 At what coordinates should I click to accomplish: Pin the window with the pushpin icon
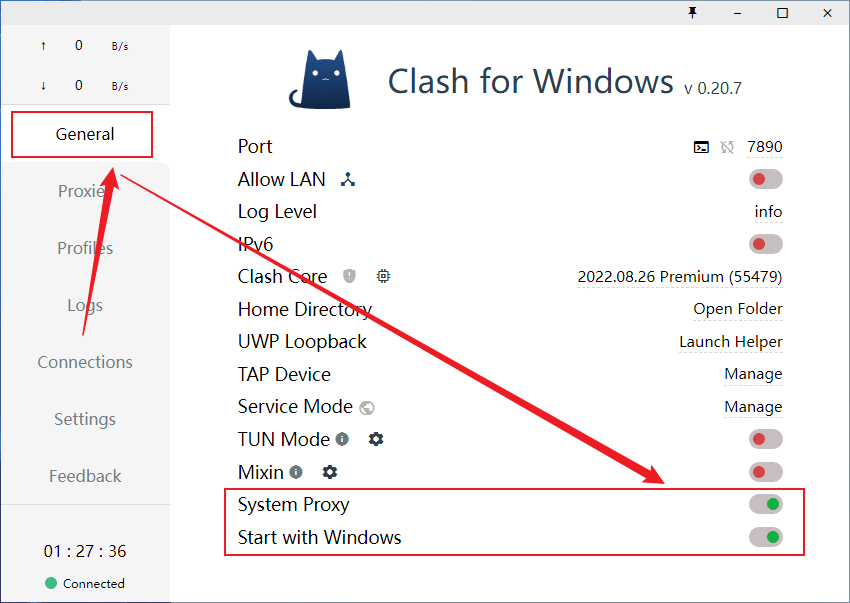click(x=692, y=12)
